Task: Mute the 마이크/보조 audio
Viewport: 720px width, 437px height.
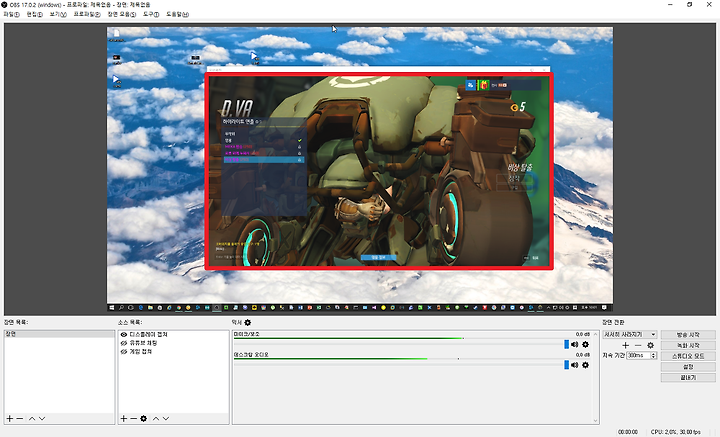Action: (574, 344)
